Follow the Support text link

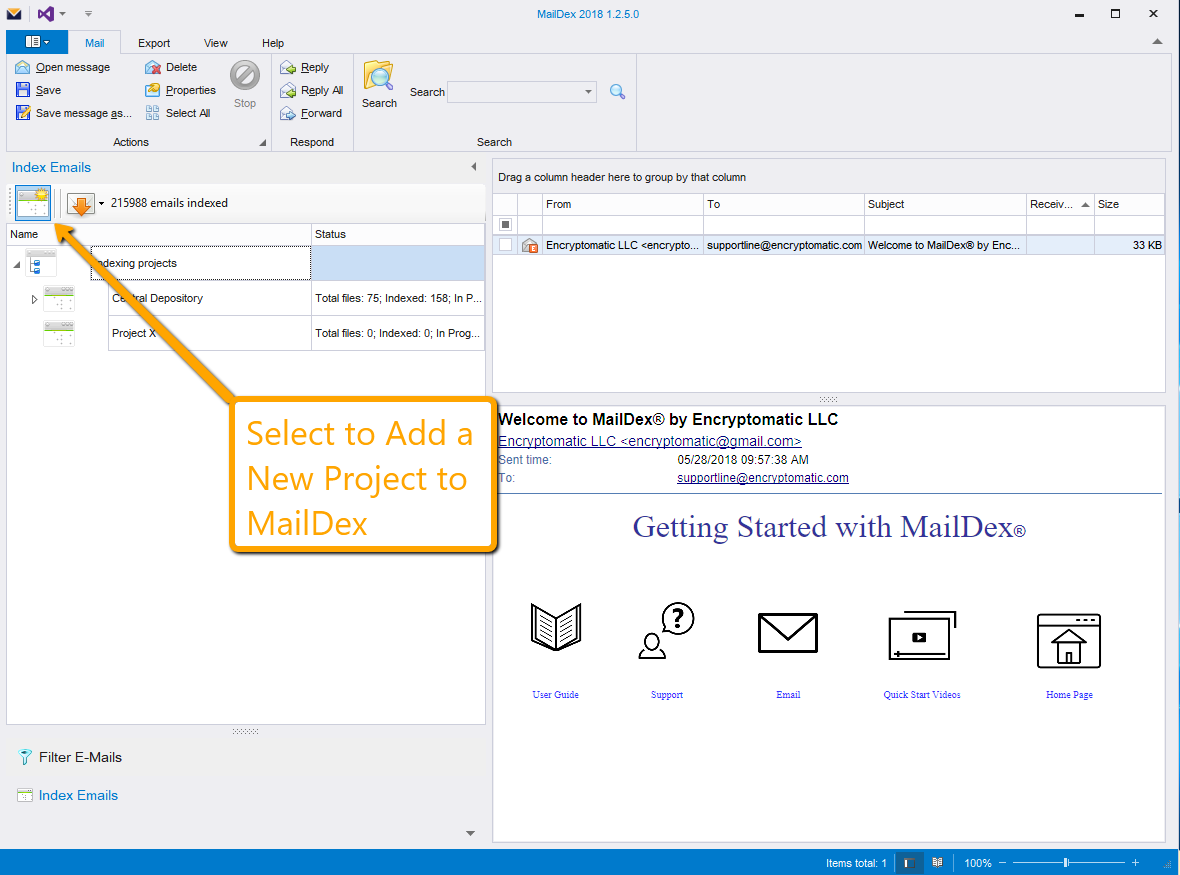(x=667, y=694)
